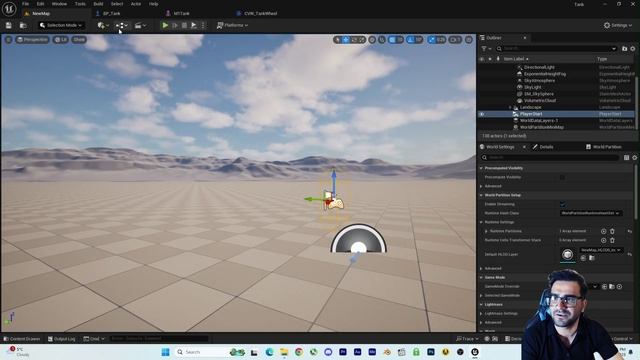Viewport: 640px width, 360px height.
Task: Open the Help menu
Action: pos(153,4)
